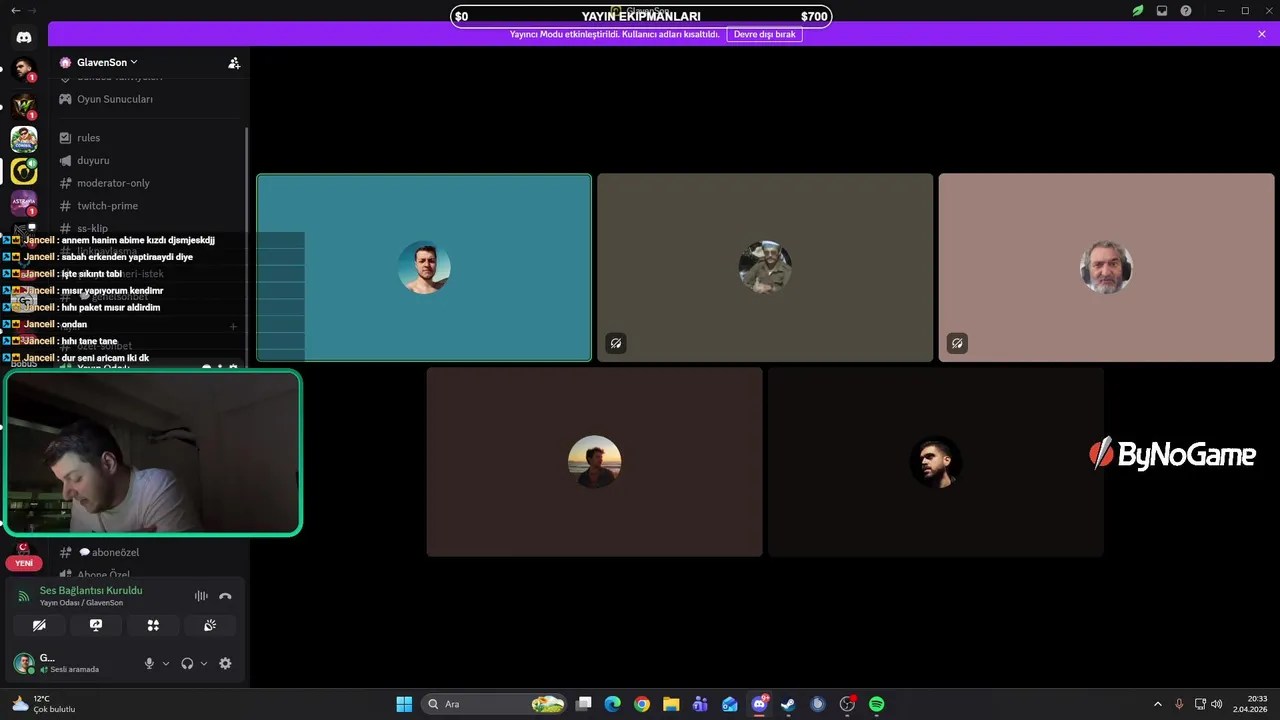Select the brown tile with sunset avatar

pyautogui.click(x=595, y=462)
